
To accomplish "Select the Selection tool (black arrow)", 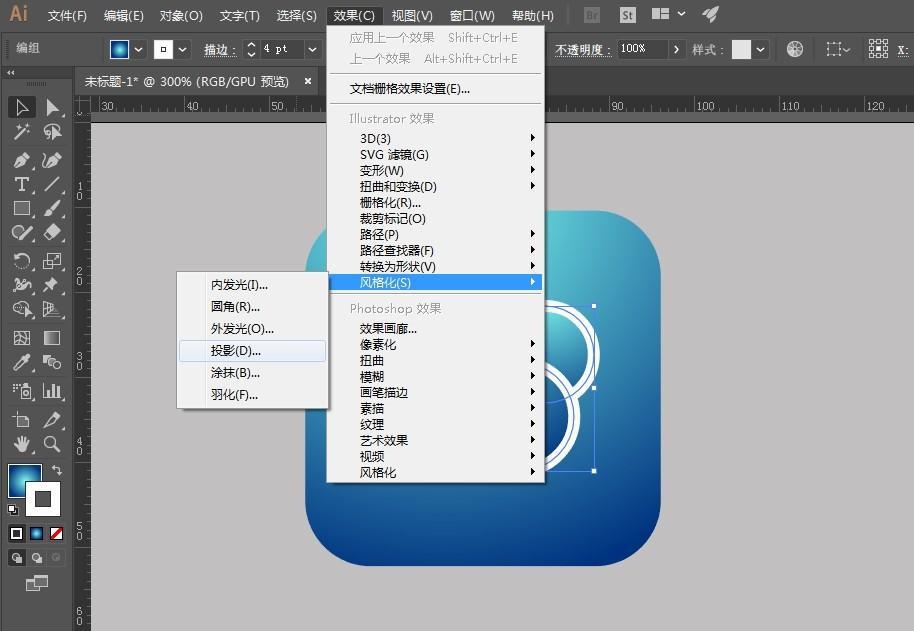I will pos(22,108).
